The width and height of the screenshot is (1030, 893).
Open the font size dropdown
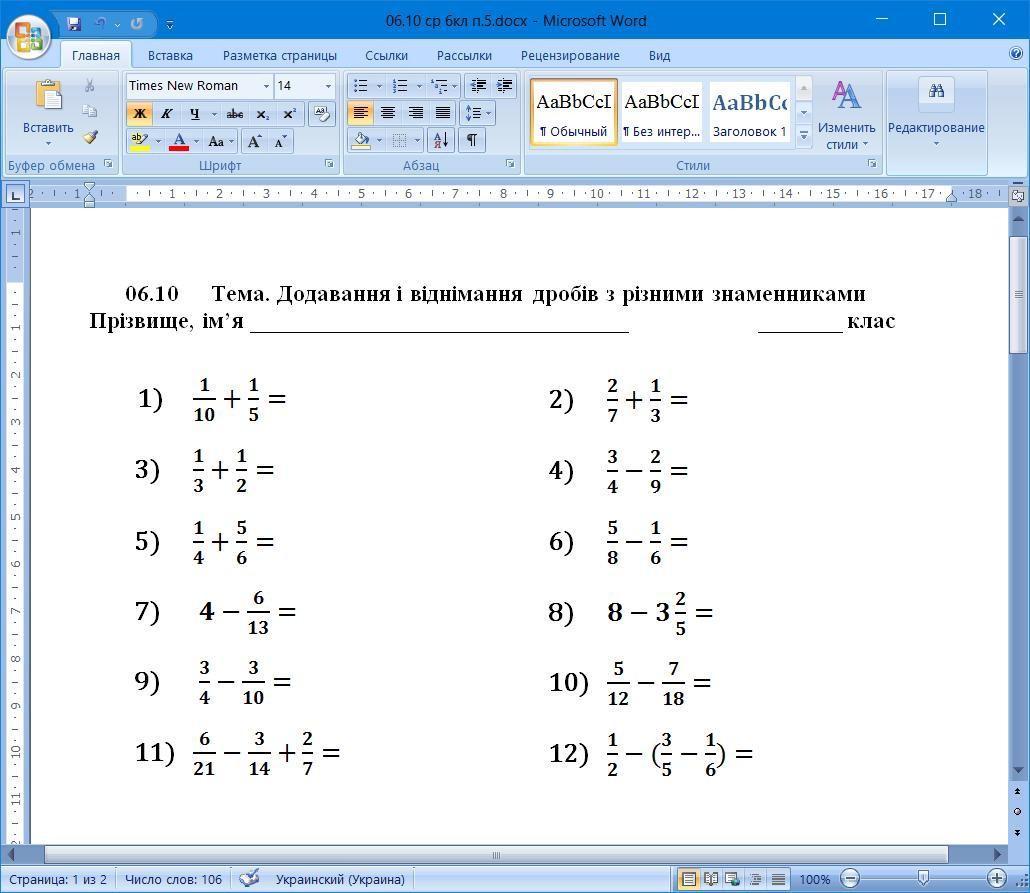click(328, 86)
